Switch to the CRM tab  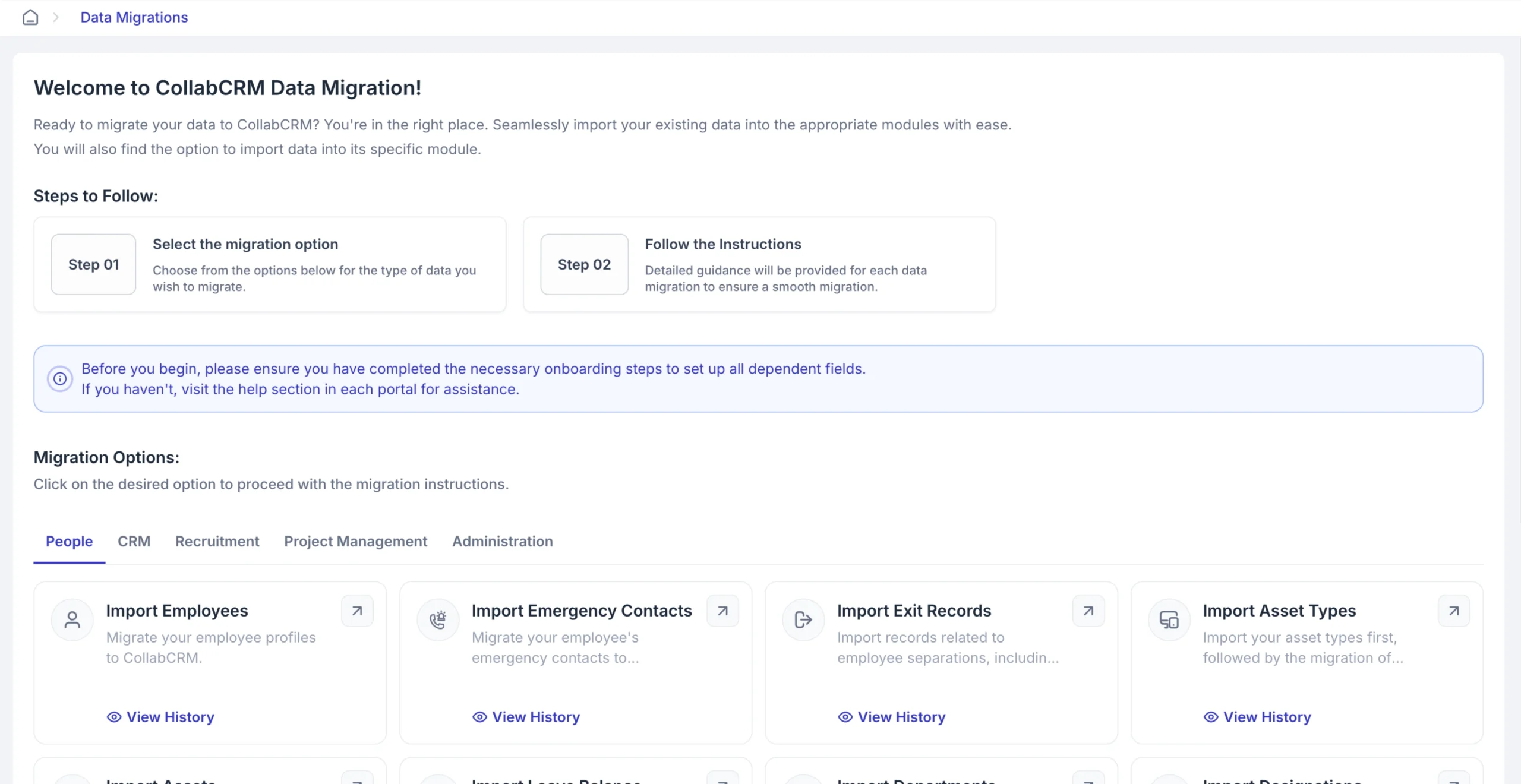click(134, 541)
